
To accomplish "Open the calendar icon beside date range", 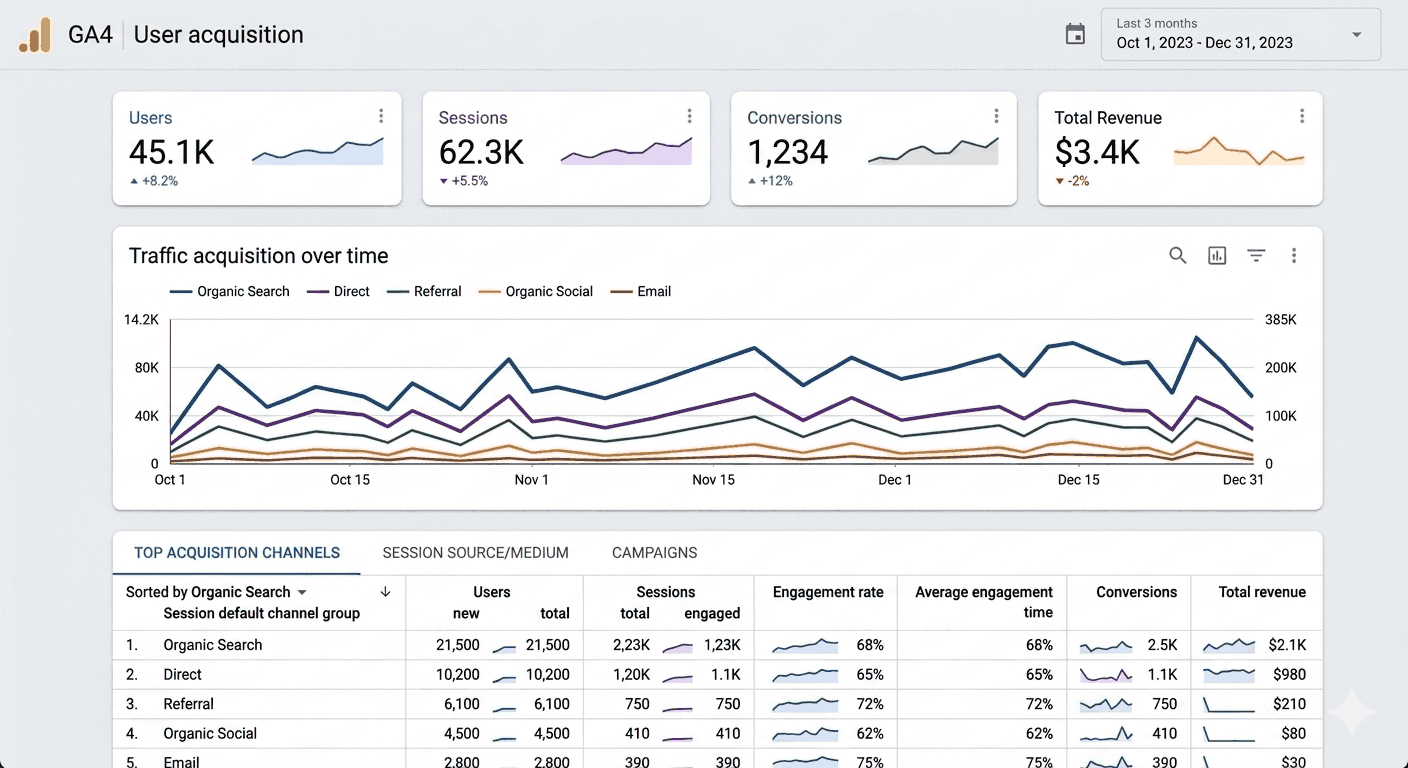I will [x=1075, y=35].
